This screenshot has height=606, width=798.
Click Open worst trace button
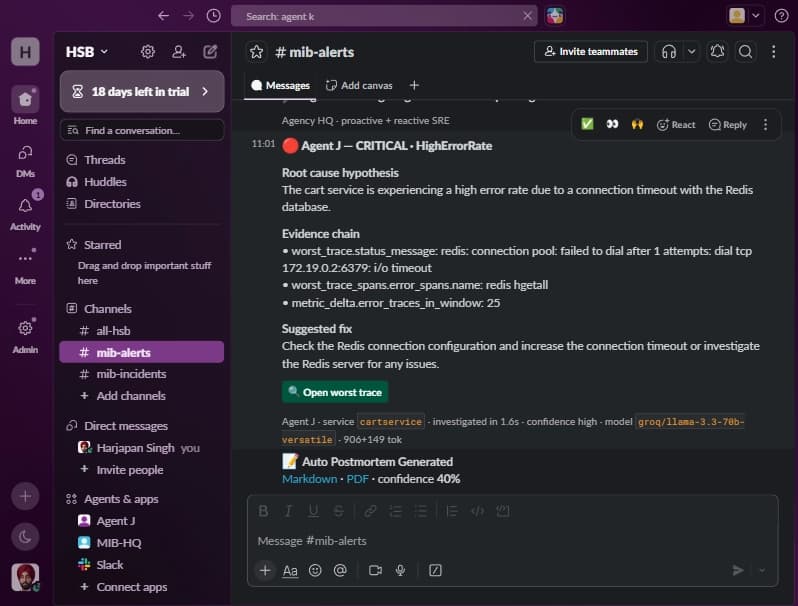[x=335, y=392]
